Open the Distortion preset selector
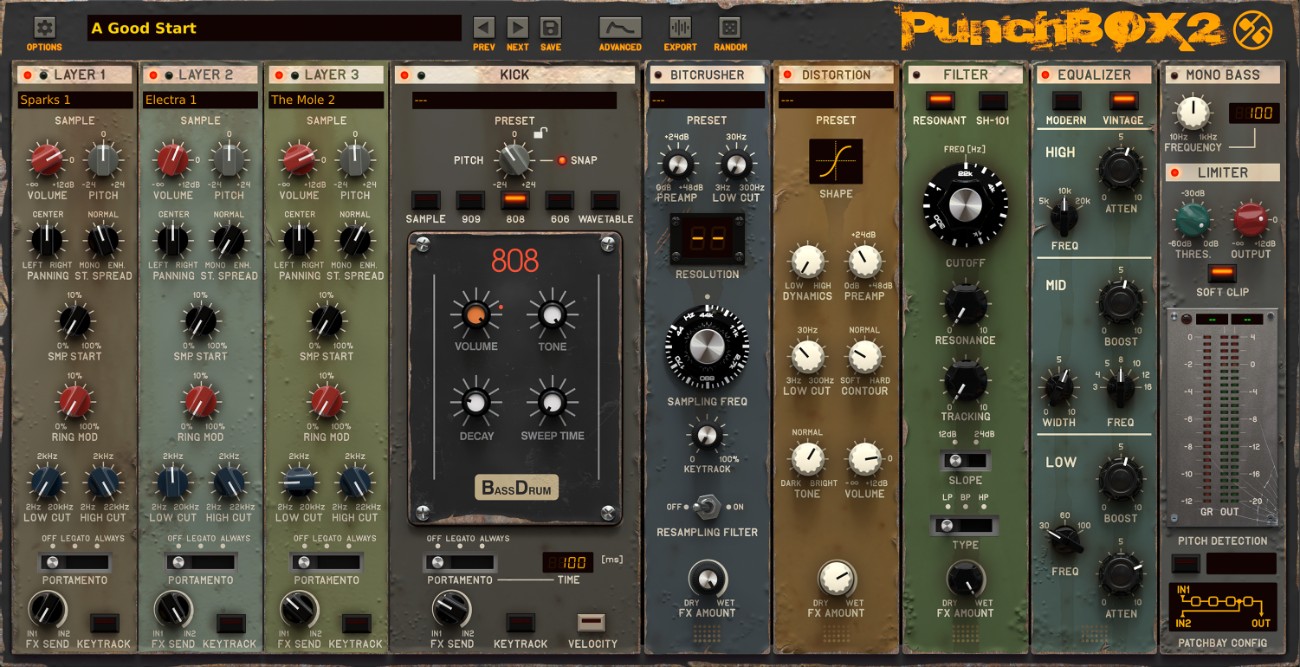Screen dimensions: 1300x667 (x=836, y=100)
